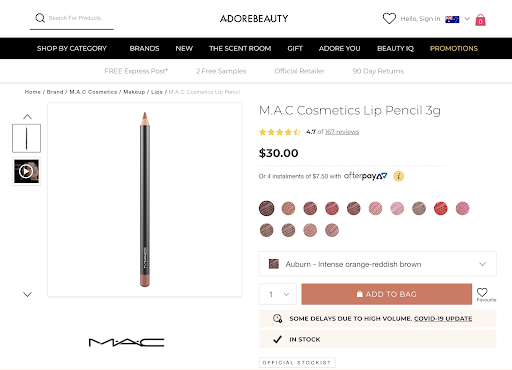Play the product video thumbnail
This screenshot has height=370, width=512.
click(26, 171)
